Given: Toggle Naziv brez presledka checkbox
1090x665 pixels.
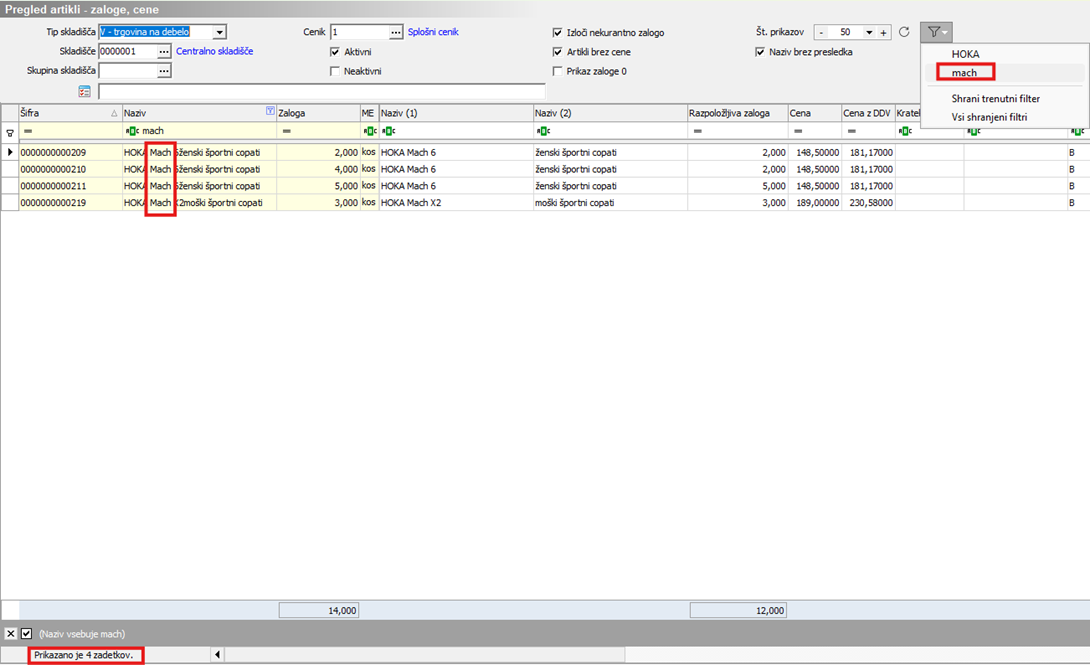Looking at the screenshot, I should coord(760,51).
